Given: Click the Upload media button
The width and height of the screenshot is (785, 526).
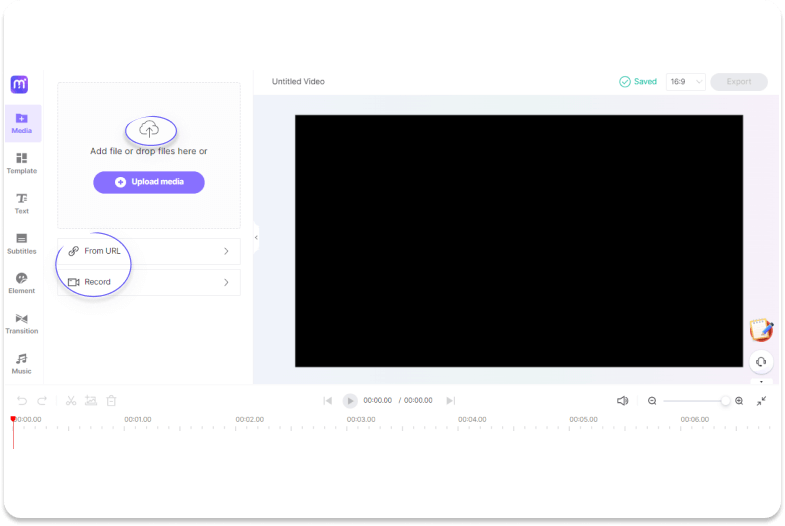Looking at the screenshot, I should (x=149, y=182).
